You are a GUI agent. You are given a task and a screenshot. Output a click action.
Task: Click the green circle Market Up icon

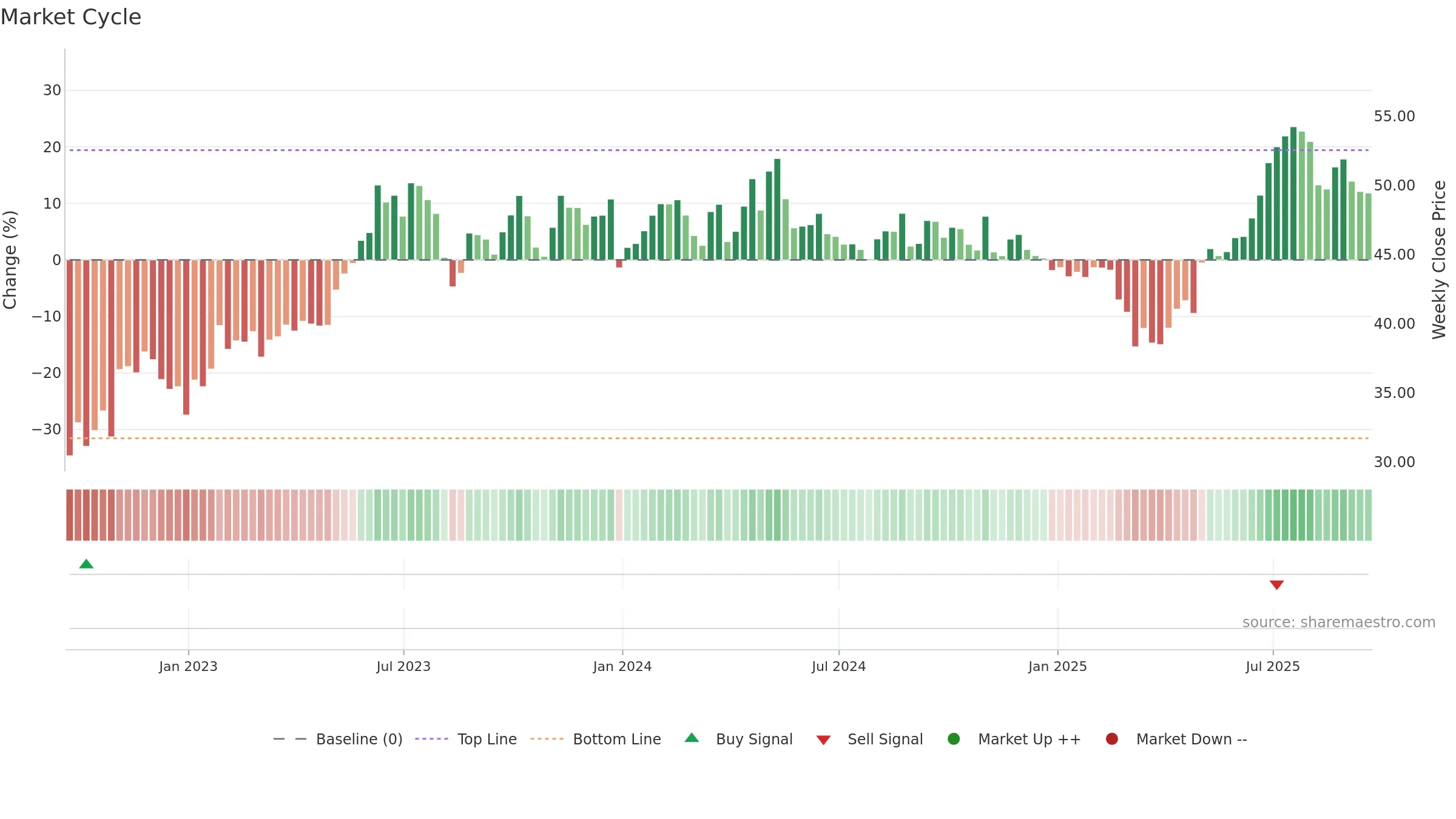pos(954,739)
